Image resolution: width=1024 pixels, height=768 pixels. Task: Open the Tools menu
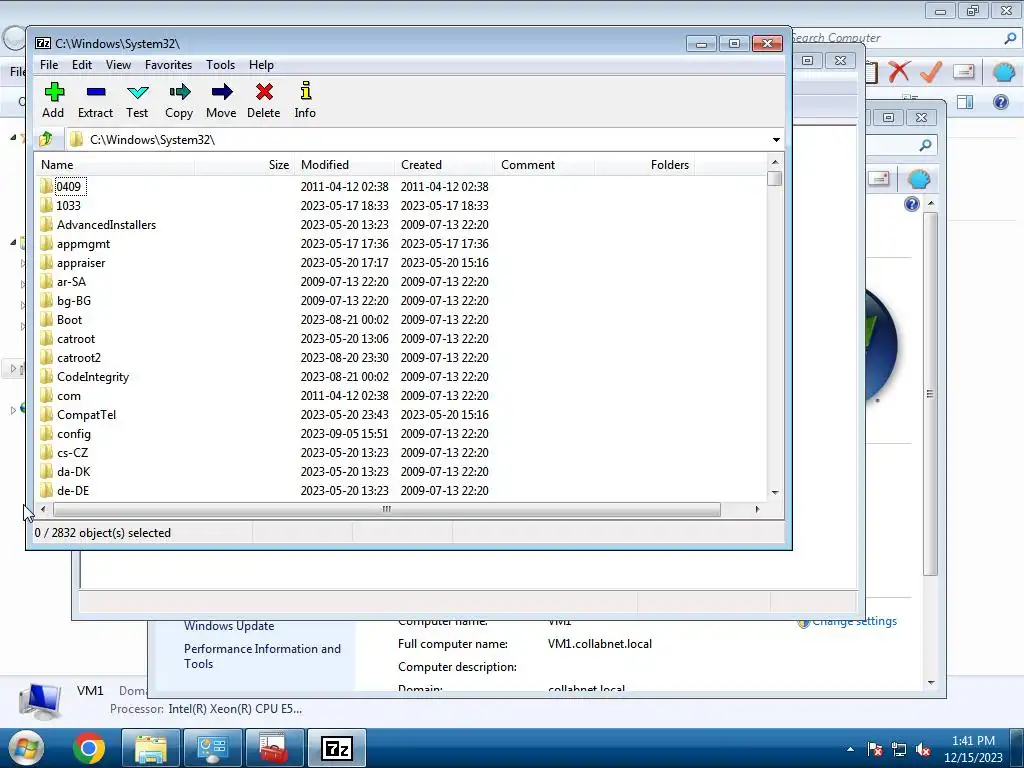pyautogui.click(x=220, y=65)
